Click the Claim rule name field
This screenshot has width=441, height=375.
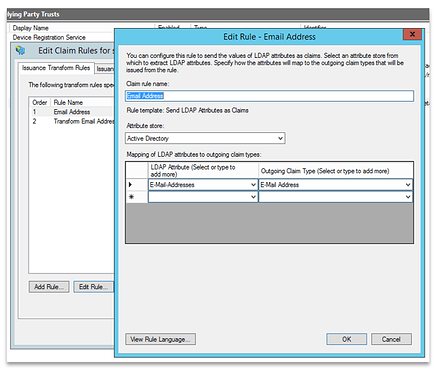point(269,96)
